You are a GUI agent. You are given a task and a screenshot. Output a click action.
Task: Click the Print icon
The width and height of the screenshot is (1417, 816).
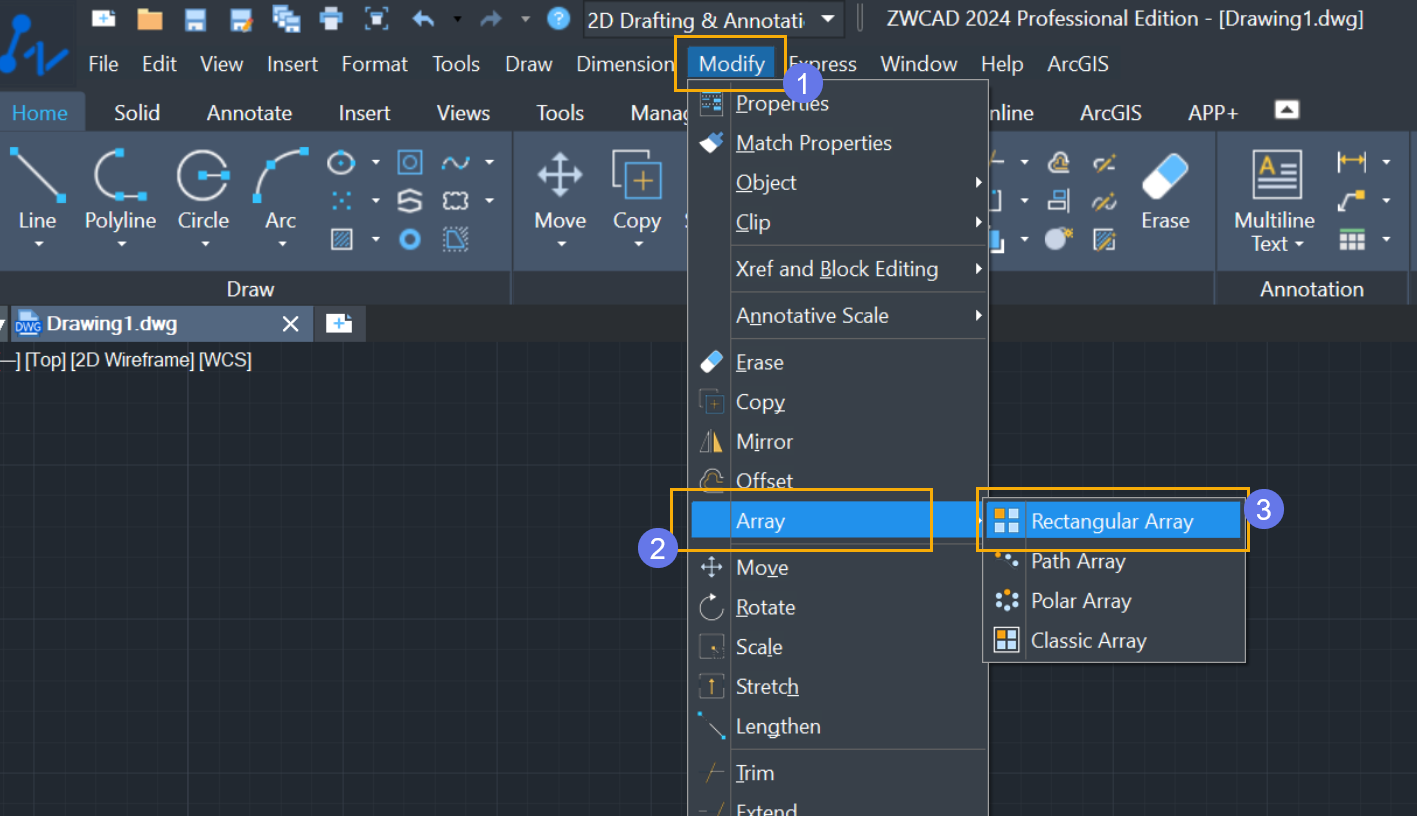(331, 18)
